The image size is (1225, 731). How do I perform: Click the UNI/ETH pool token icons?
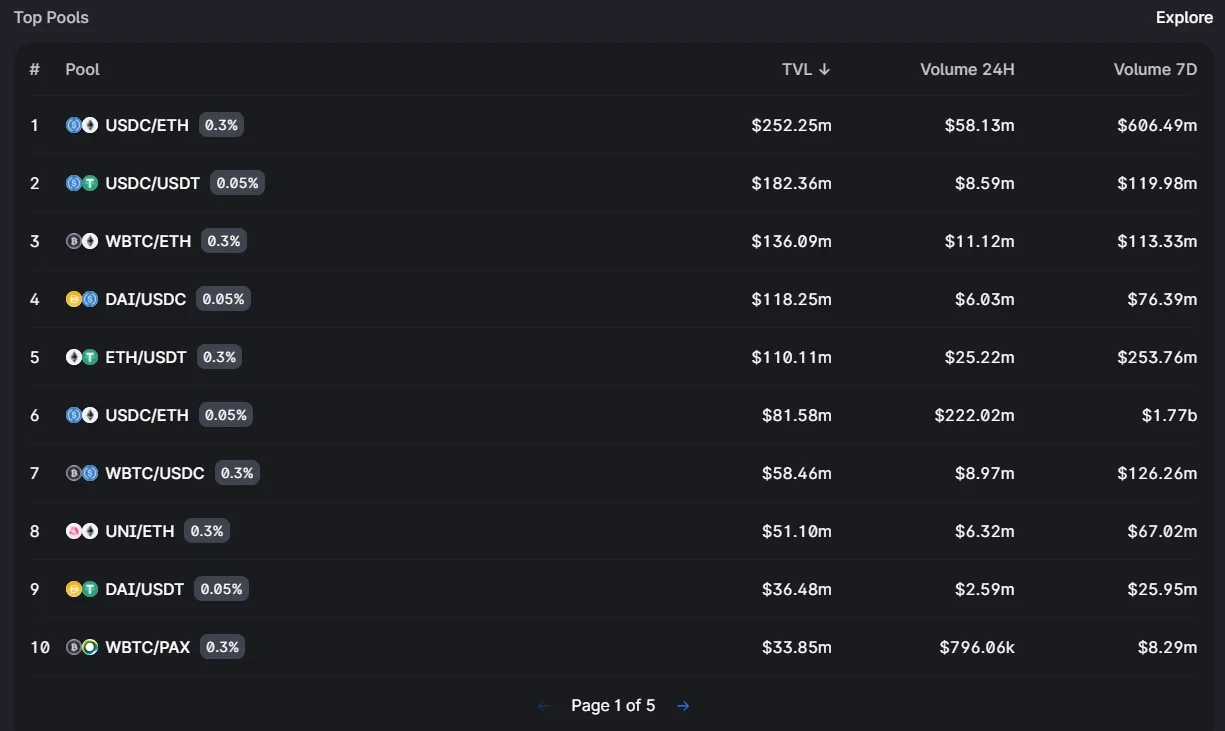pyautogui.click(x=82, y=531)
